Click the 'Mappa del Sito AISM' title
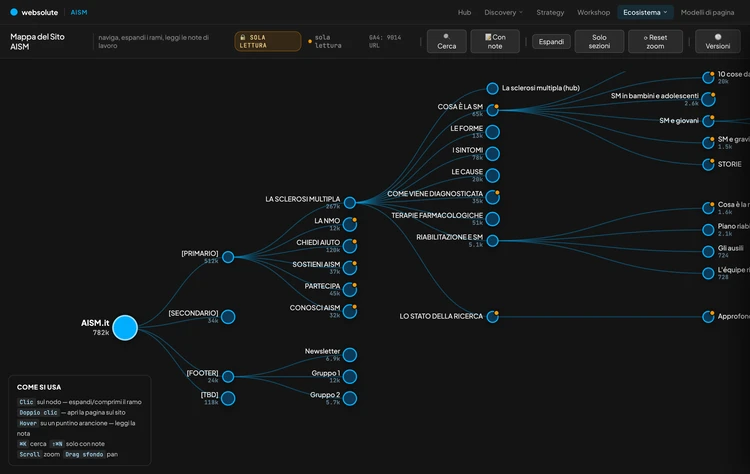Viewport: 750px width, 474px height. pyautogui.click(x=37, y=42)
